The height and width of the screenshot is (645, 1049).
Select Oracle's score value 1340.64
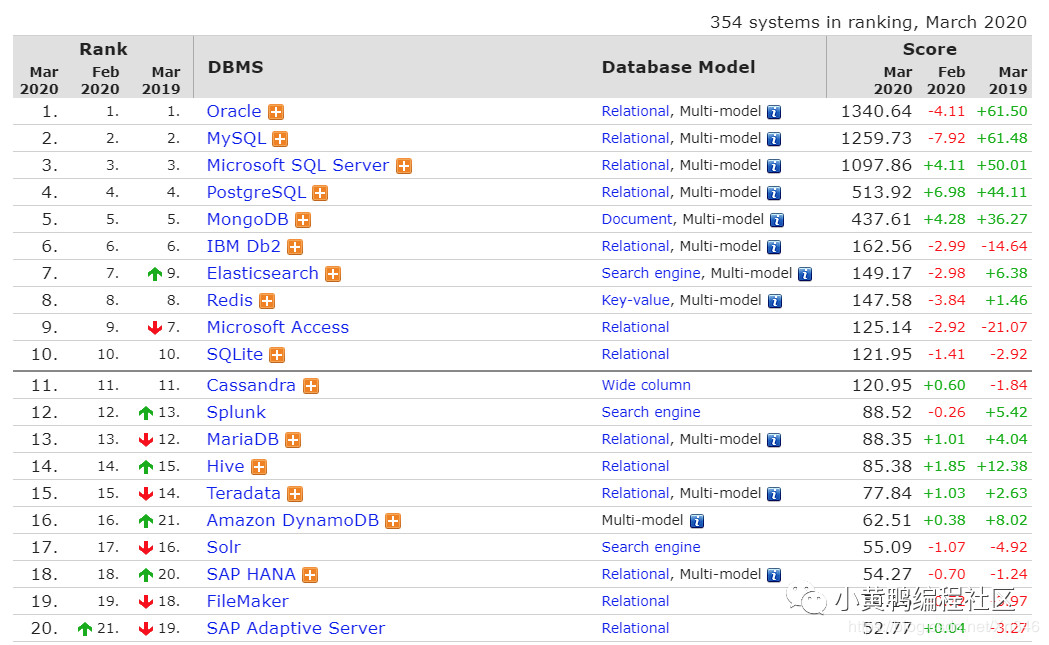point(876,111)
